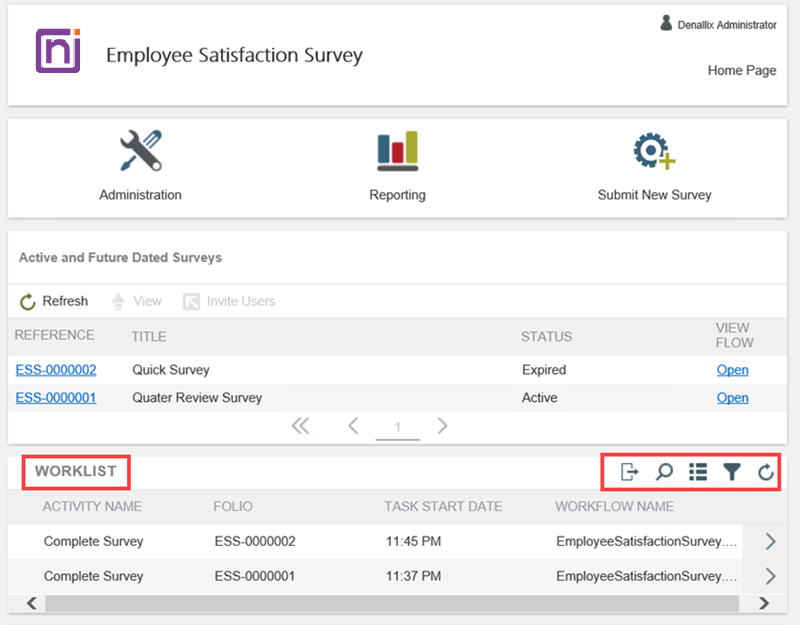Screen dimensions: 800x625
Task: Open the Denallix Administrator user menu
Action: [x=718, y=25]
